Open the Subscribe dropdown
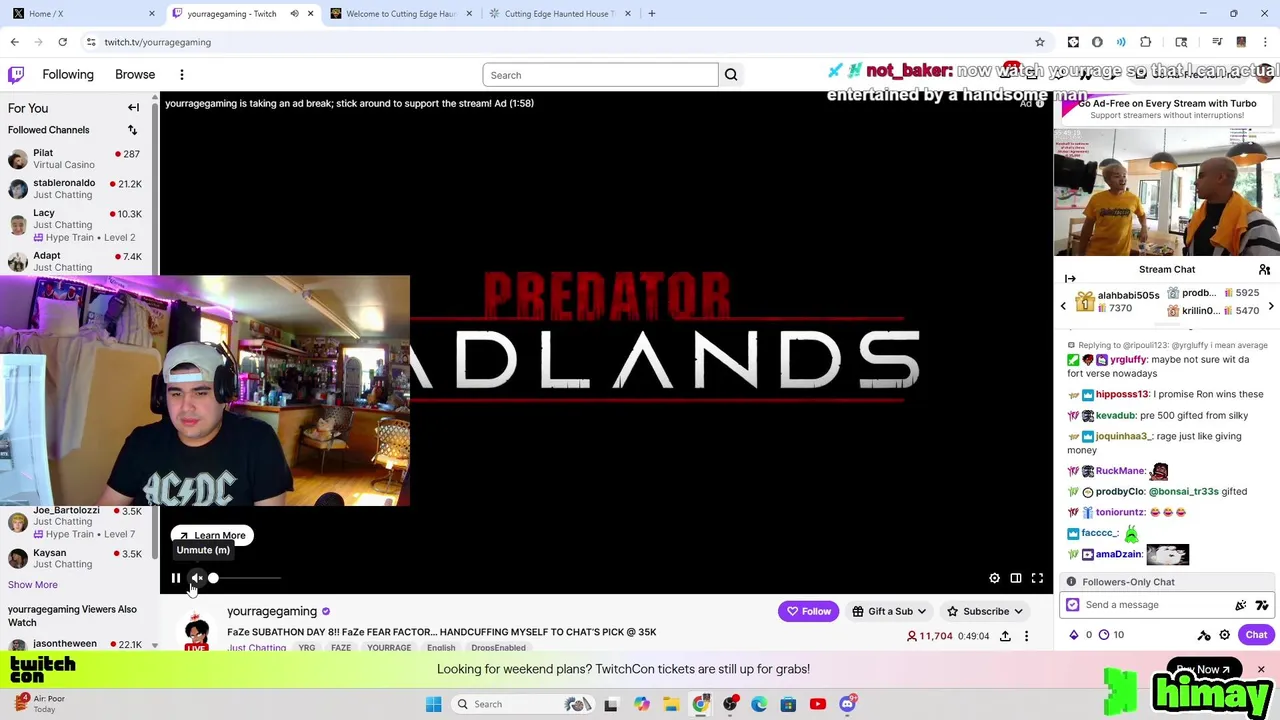The height and width of the screenshot is (720, 1280). (x=985, y=611)
